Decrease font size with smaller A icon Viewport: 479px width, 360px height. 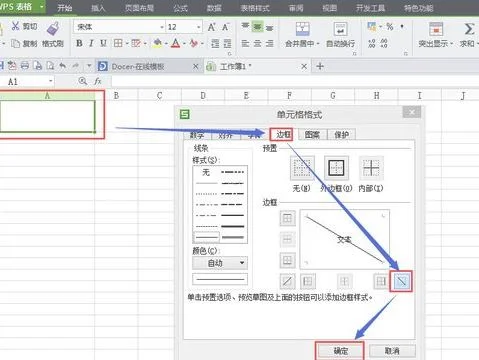coord(226,27)
